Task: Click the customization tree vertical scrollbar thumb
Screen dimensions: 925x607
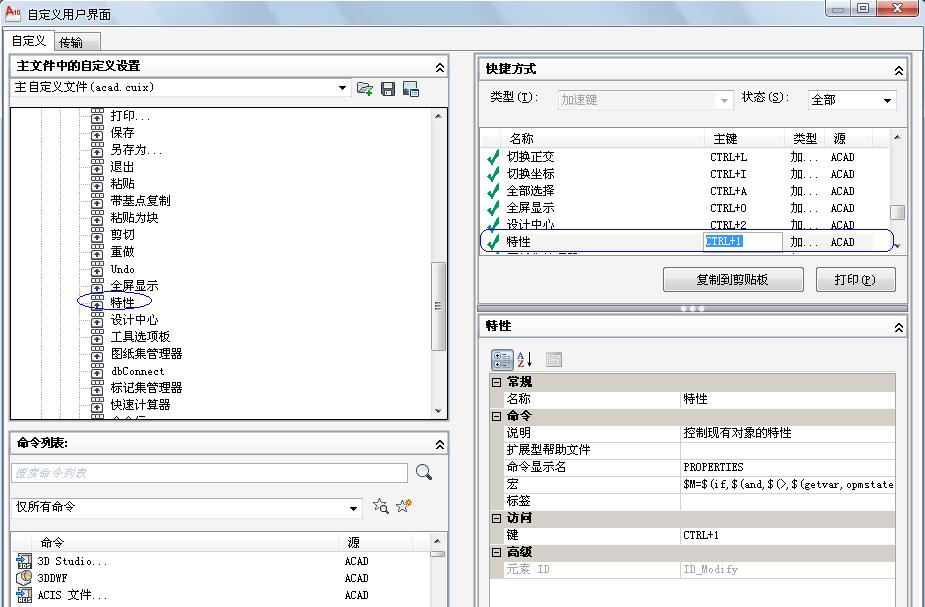Action: 438,306
